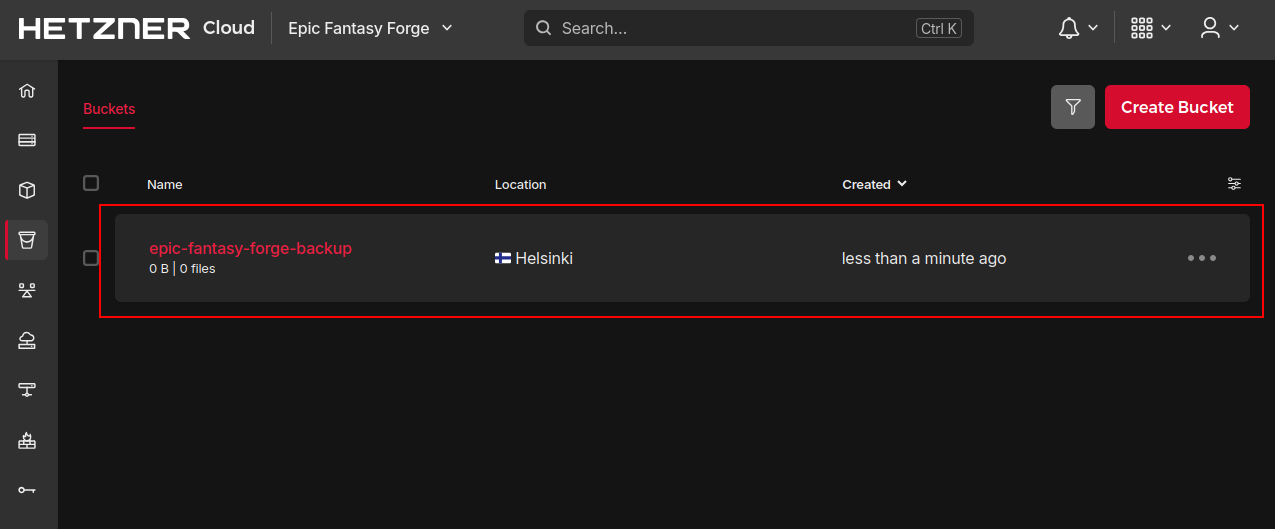Click the Name column header
1275x529 pixels.
165,184
